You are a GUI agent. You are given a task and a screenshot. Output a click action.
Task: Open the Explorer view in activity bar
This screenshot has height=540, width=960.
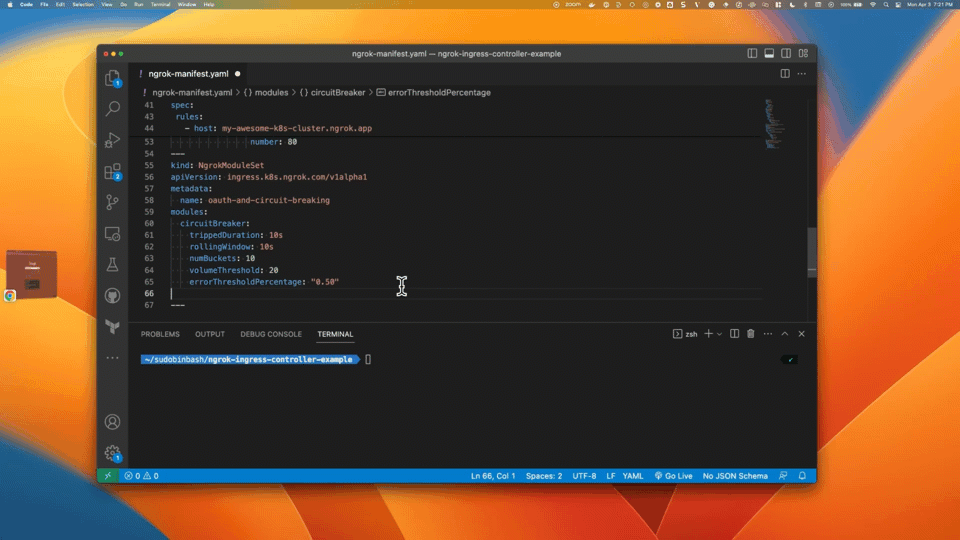[112, 78]
